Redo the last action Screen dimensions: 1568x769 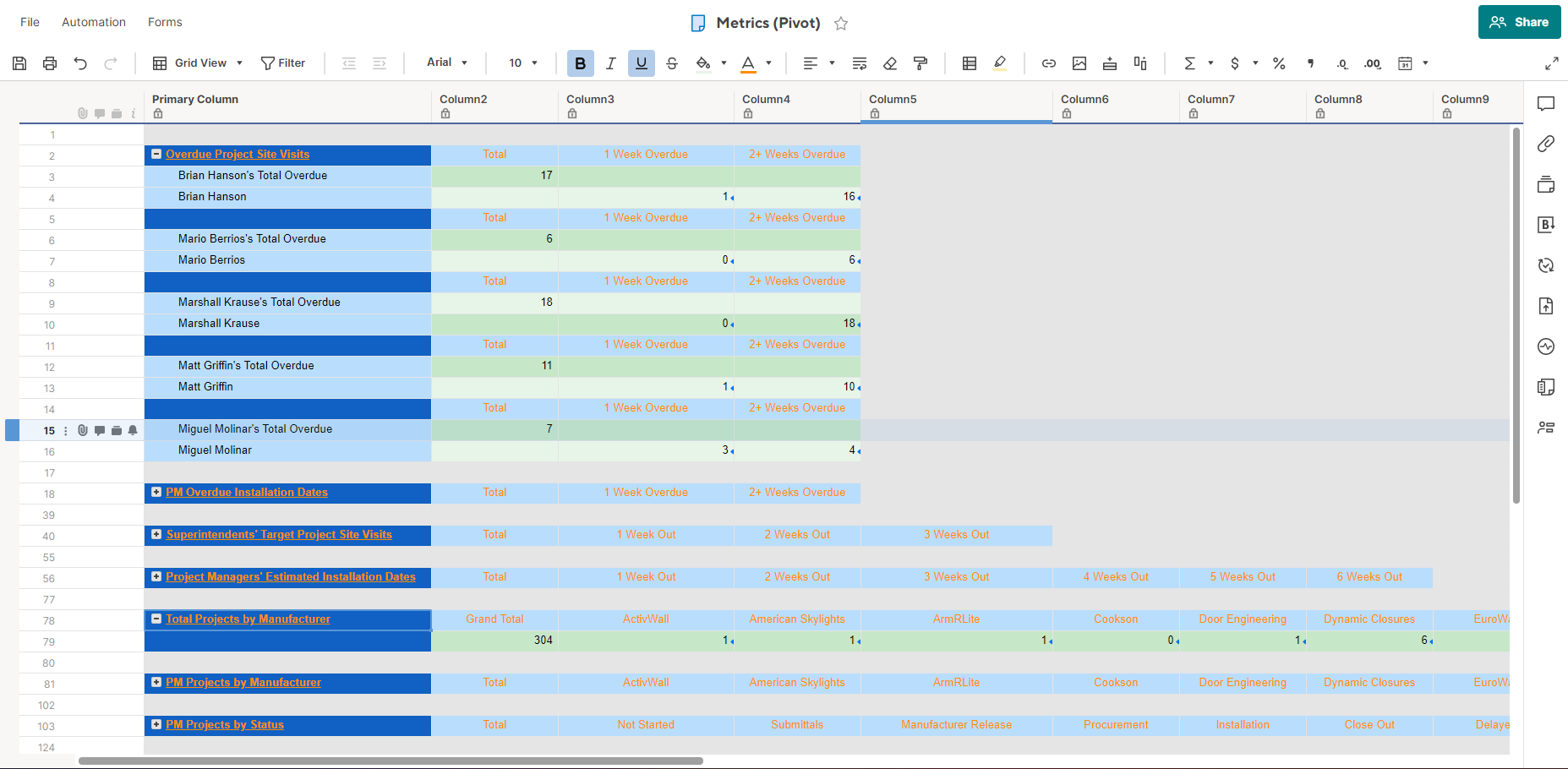[x=111, y=63]
